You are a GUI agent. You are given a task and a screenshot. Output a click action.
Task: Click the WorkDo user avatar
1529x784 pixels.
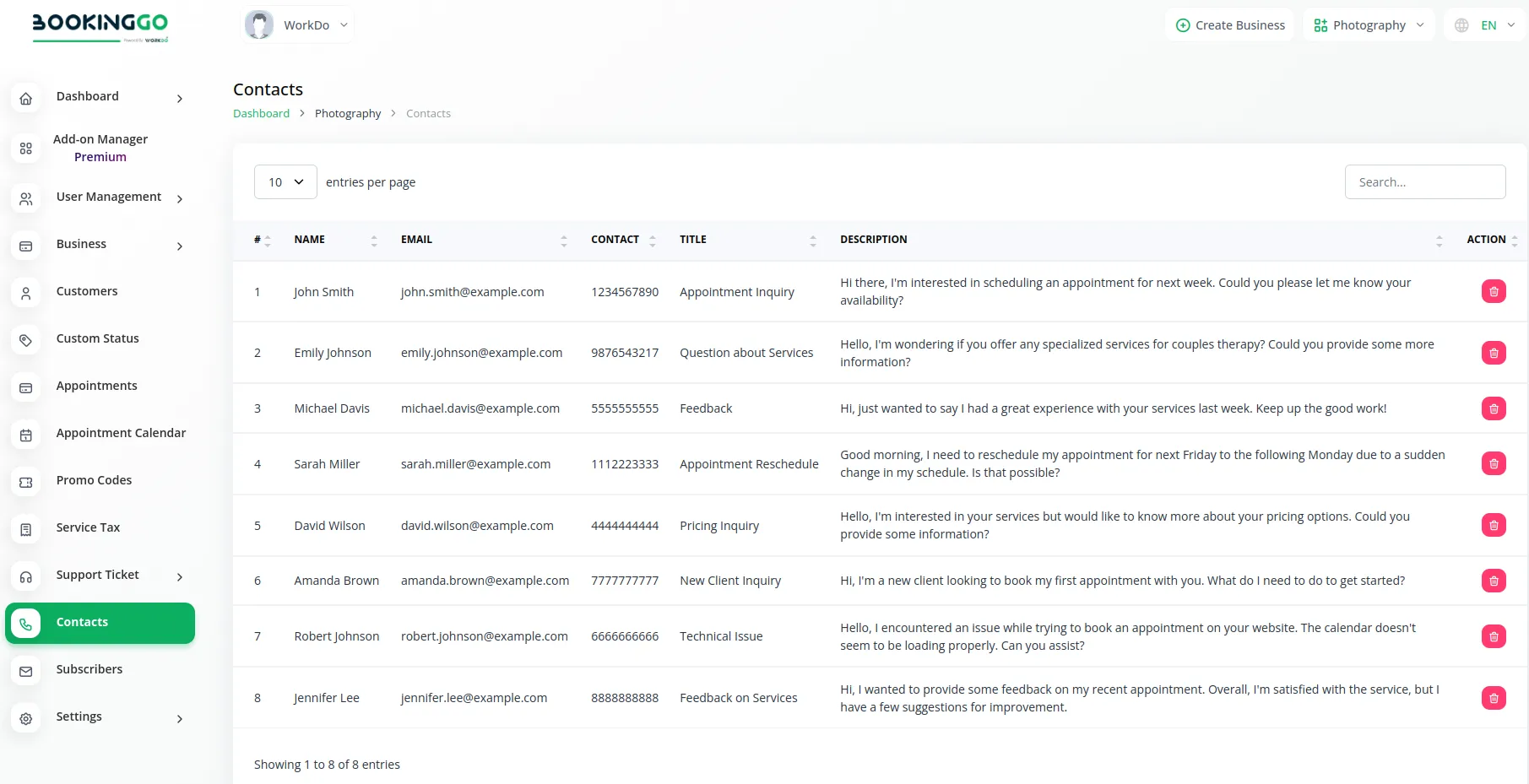[x=259, y=25]
